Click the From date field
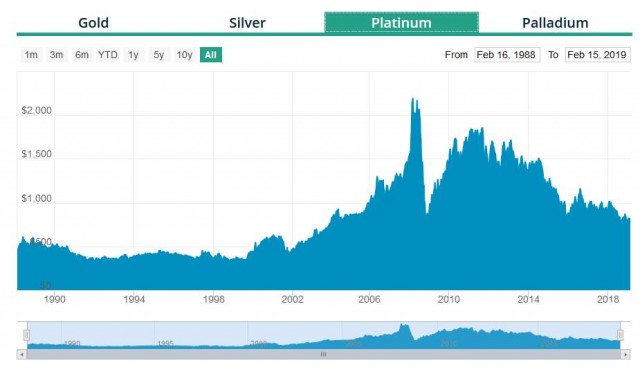Image resolution: width=640 pixels, height=374 pixels. coord(507,55)
